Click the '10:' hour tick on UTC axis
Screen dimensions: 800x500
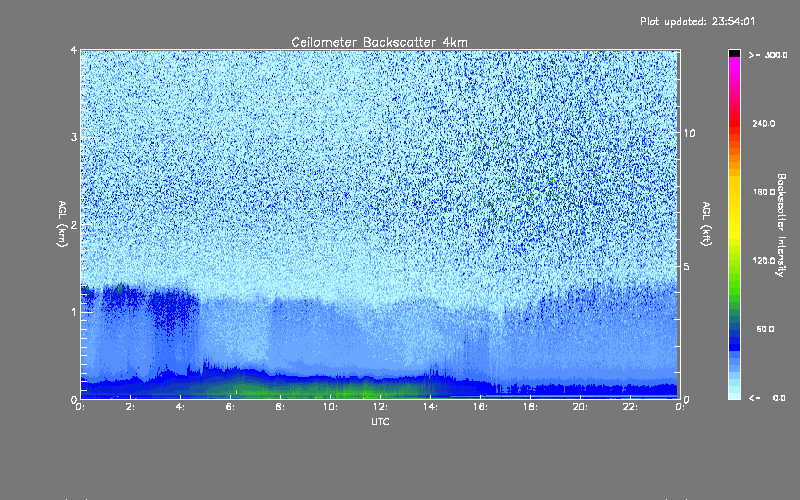point(330,407)
